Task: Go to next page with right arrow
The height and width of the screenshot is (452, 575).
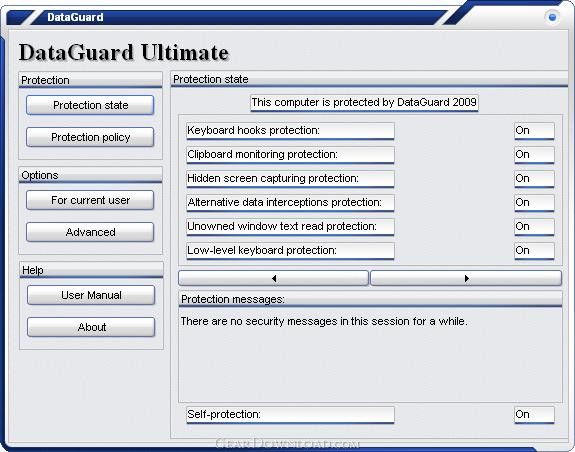Action: pos(466,278)
